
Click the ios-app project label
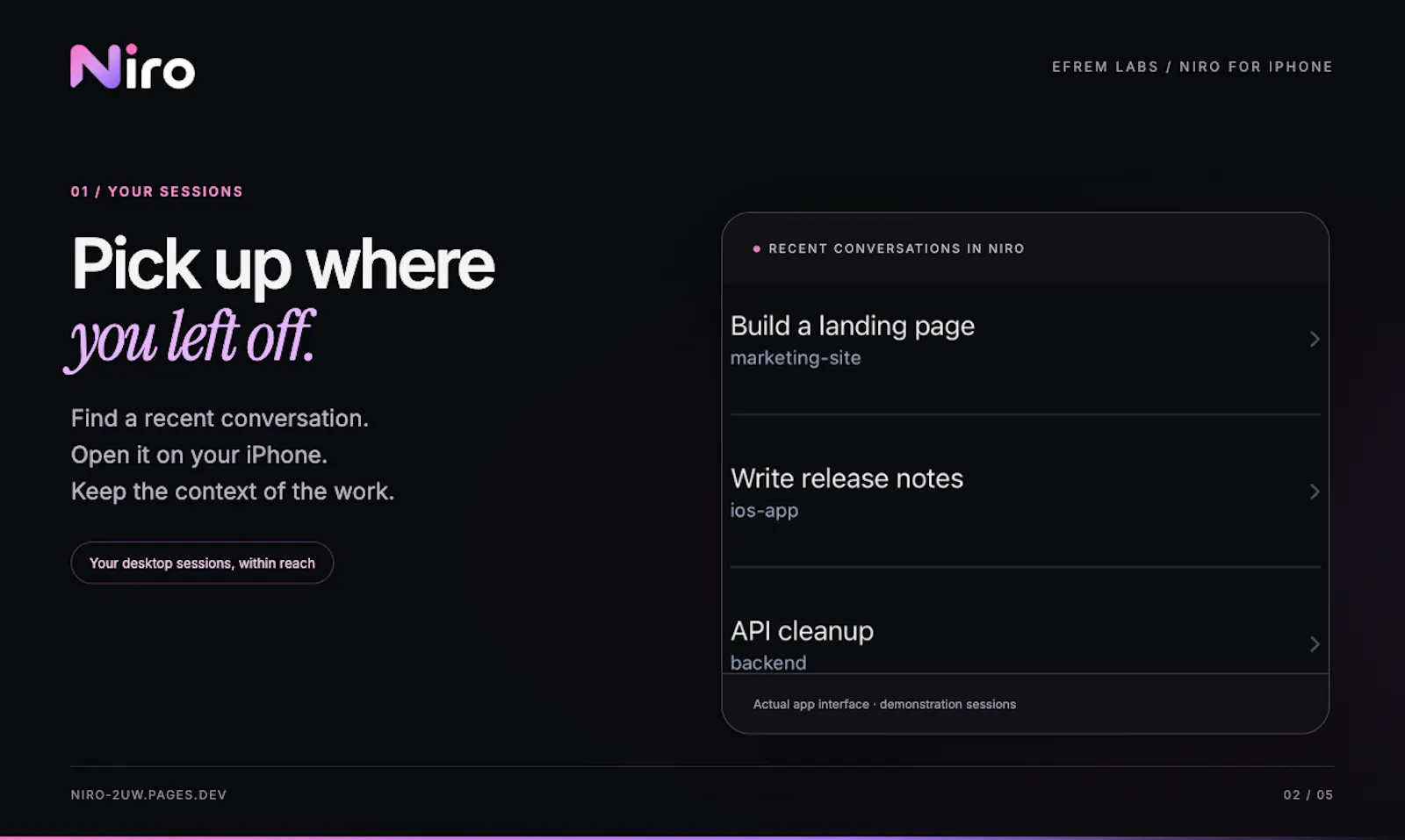click(765, 511)
